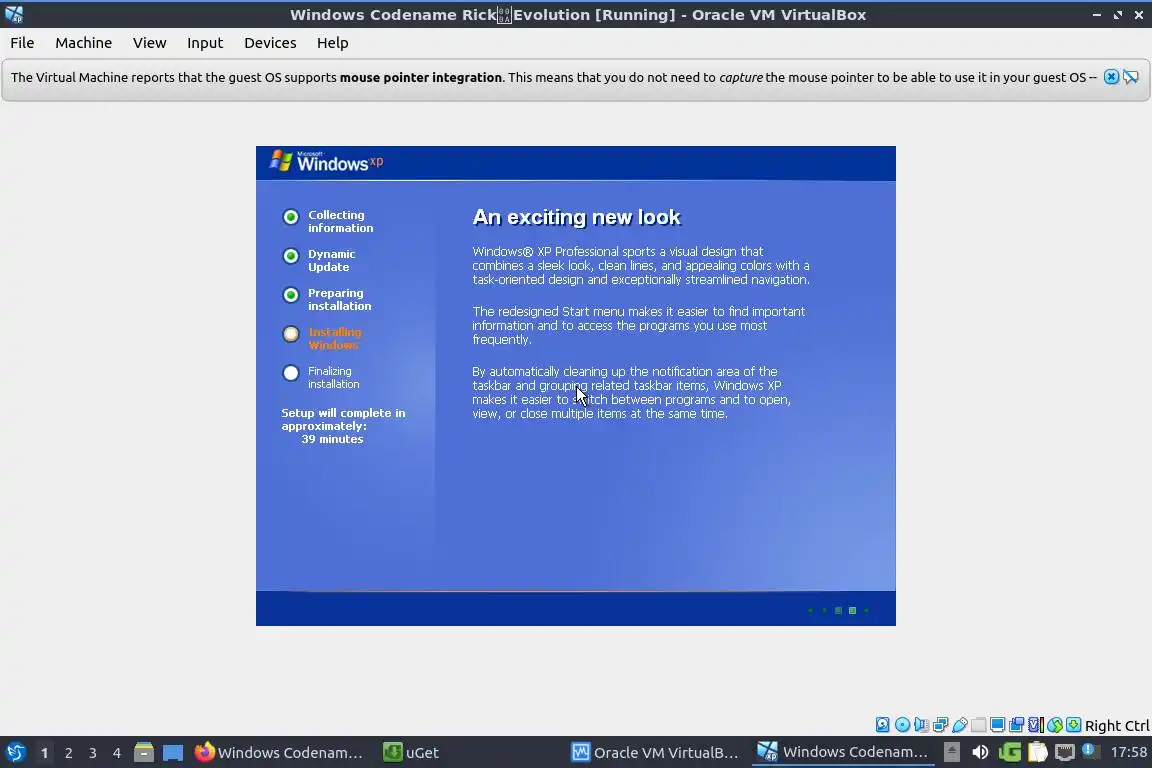Open the View menu
1152x768 pixels.
(x=149, y=43)
